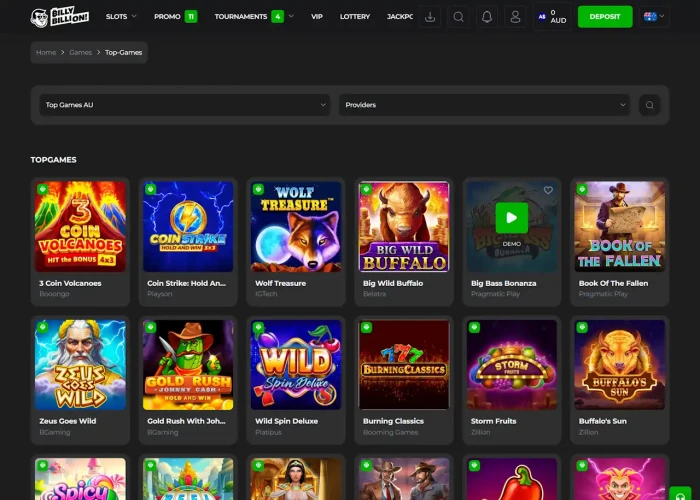Click Booongo provider label
Image resolution: width=700 pixels, height=500 pixels.
coord(54,294)
